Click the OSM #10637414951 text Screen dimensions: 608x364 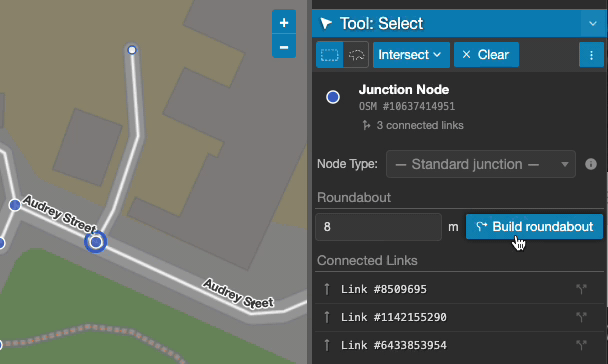[x=407, y=107]
